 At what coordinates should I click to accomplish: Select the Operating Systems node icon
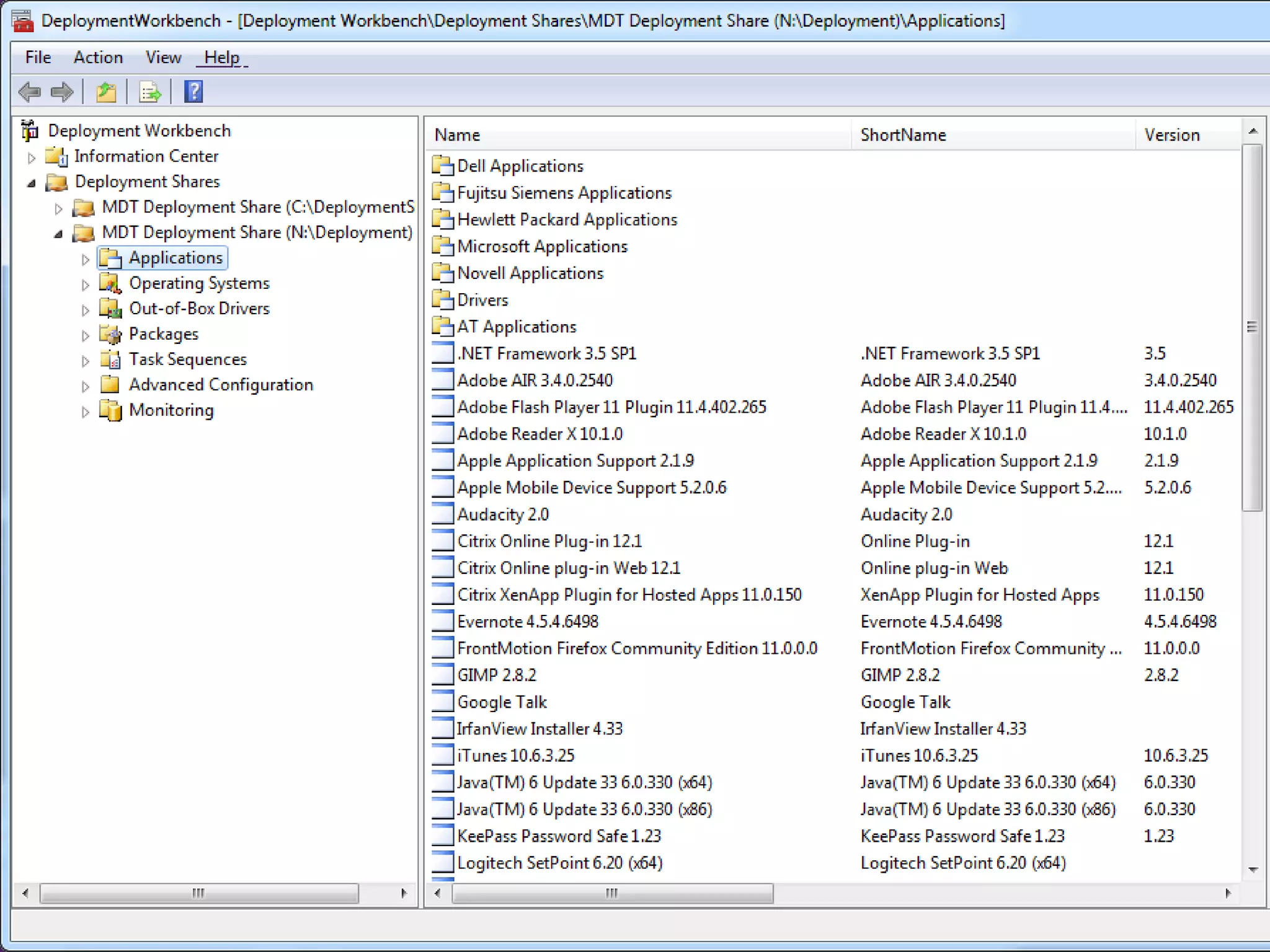tap(110, 283)
